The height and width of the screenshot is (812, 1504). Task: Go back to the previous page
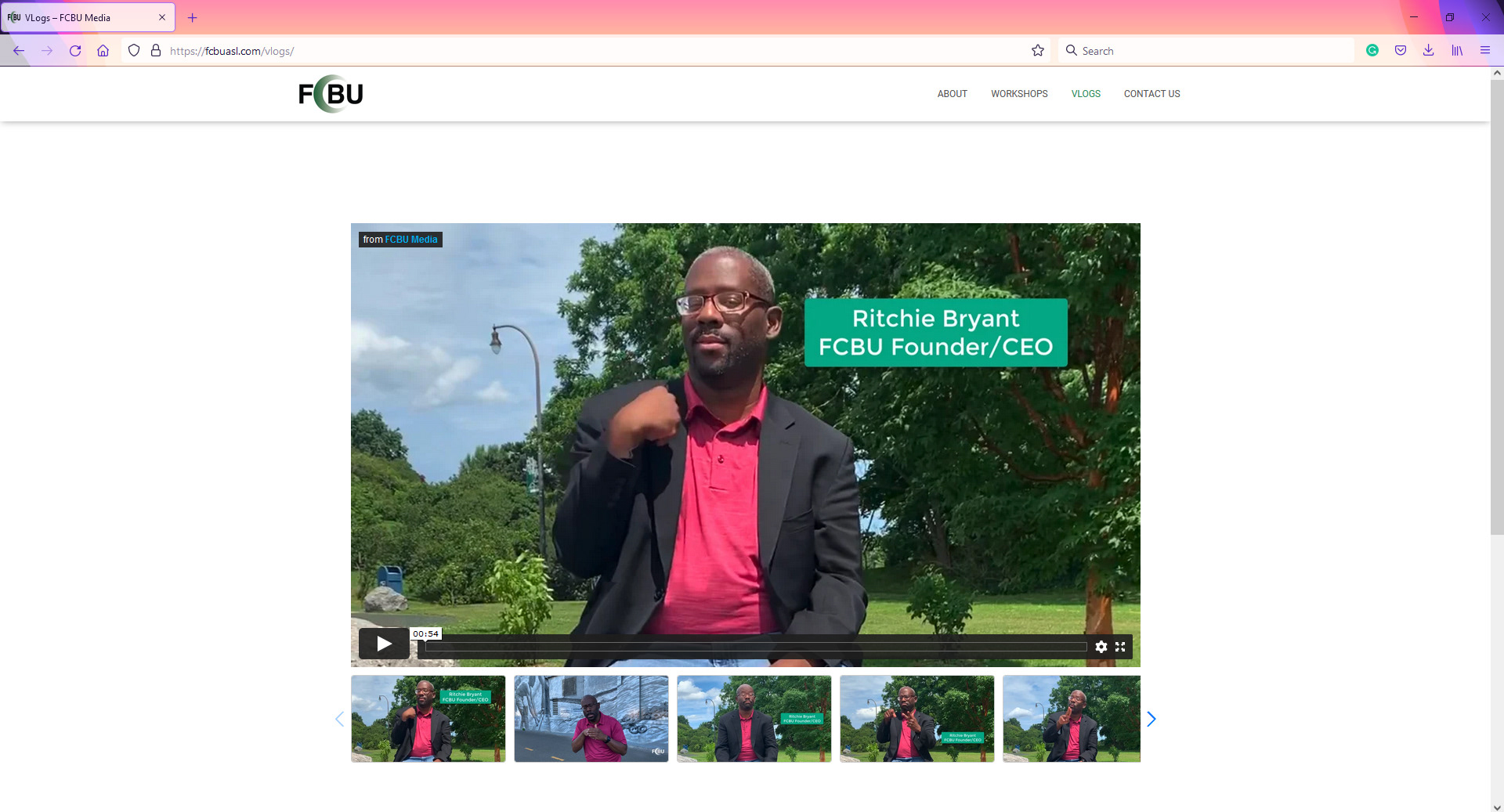point(19,51)
